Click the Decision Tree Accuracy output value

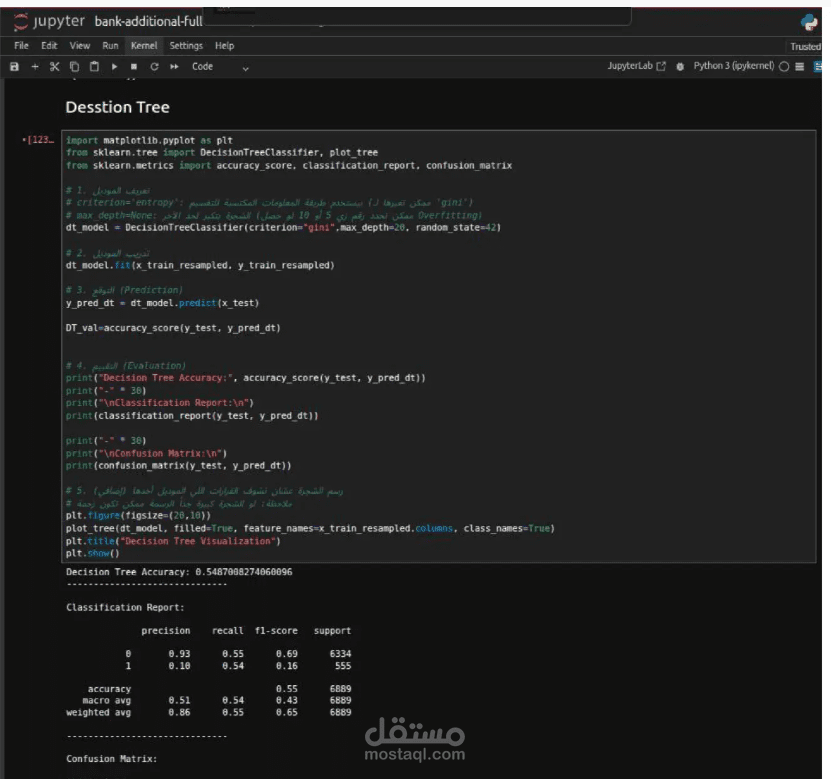[x=243, y=572]
